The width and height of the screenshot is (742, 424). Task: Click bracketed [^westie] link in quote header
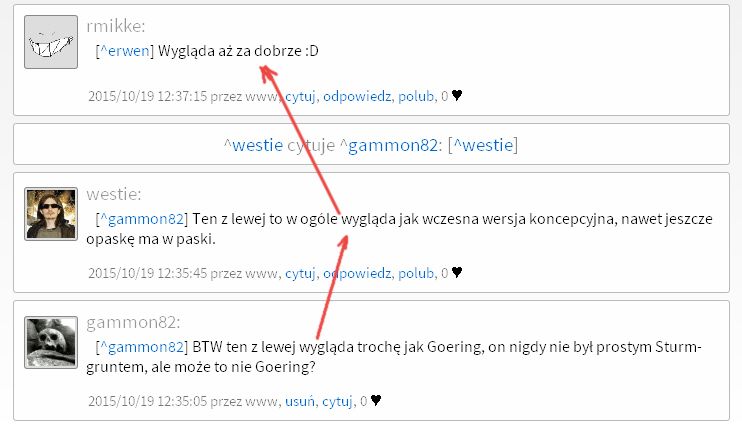(x=483, y=145)
